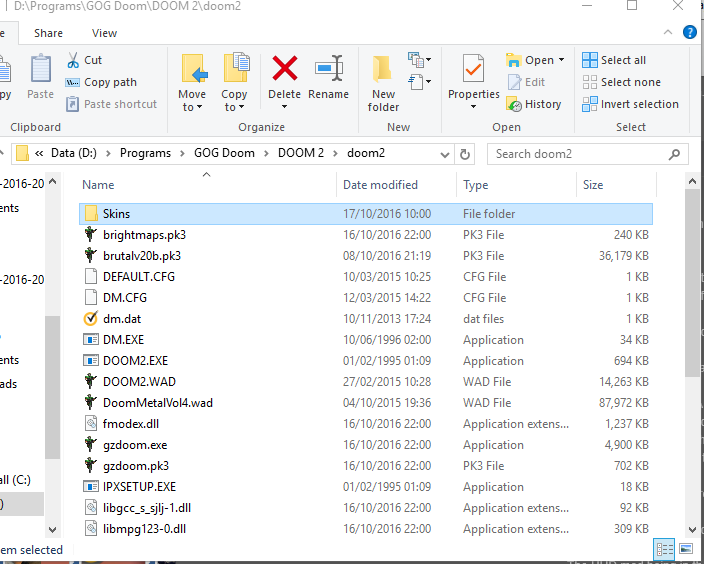Click navigation pane scrollbar up arrow
Screen dimensions: 704x564
(53, 181)
